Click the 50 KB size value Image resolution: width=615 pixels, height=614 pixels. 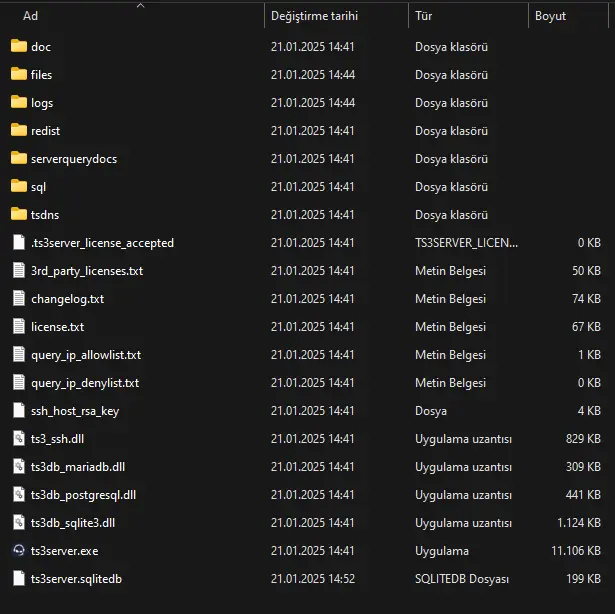586,271
